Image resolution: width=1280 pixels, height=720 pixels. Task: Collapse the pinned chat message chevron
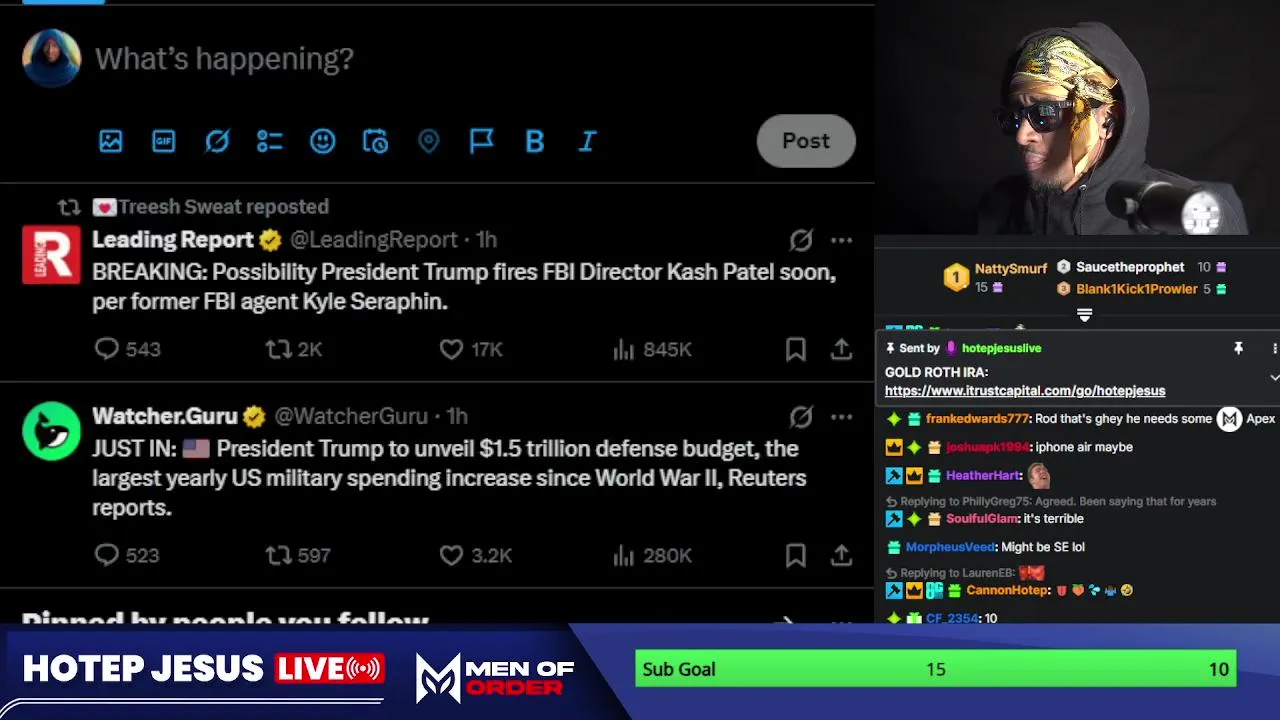(1274, 377)
